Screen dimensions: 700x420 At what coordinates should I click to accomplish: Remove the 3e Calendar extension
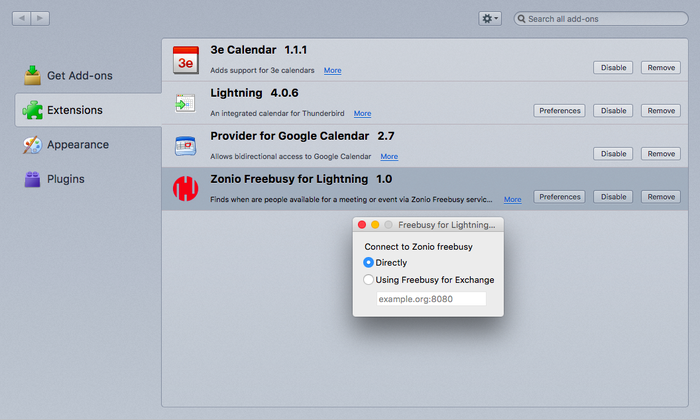[661, 67]
